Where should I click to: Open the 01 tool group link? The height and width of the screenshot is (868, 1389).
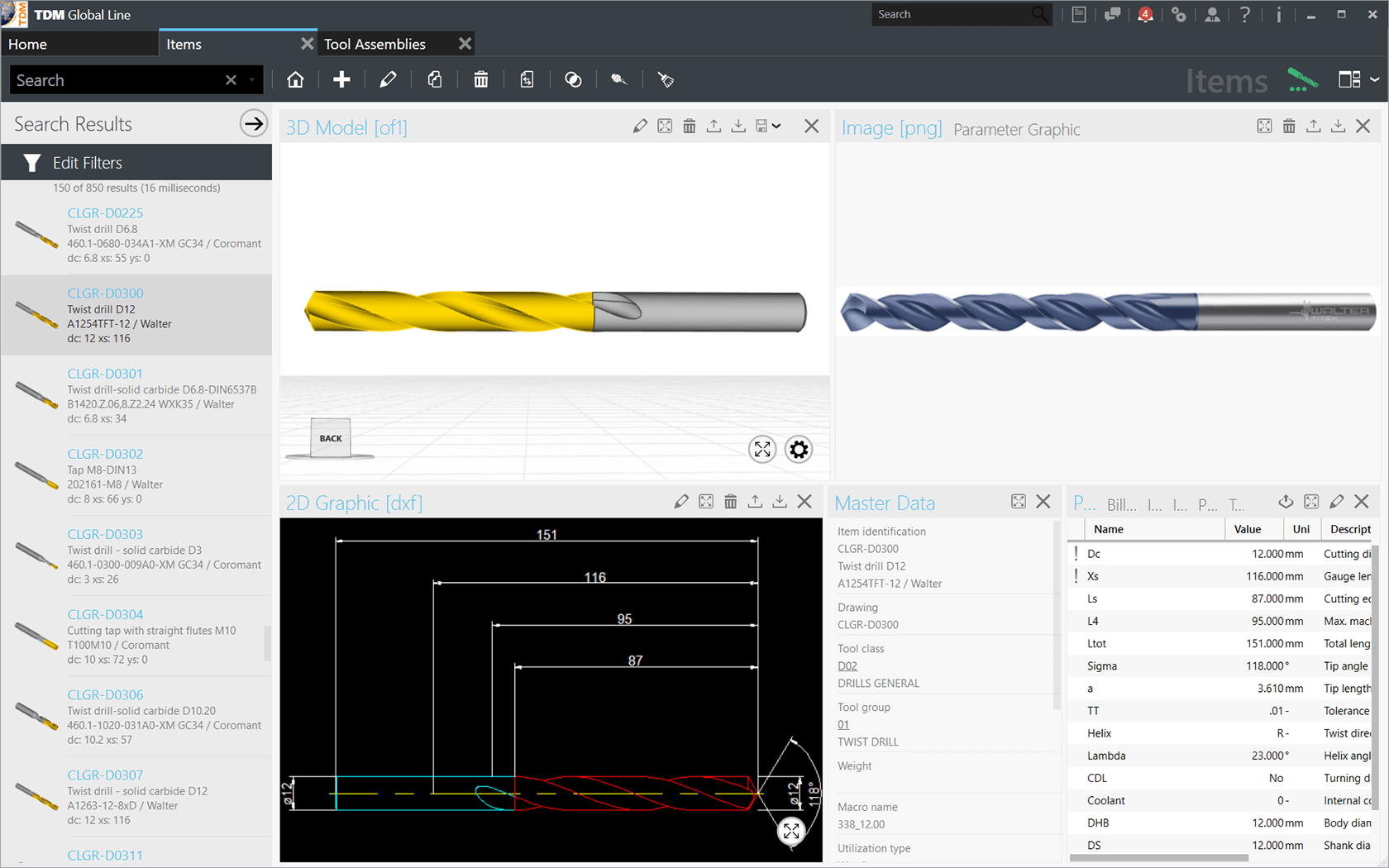coord(843,725)
